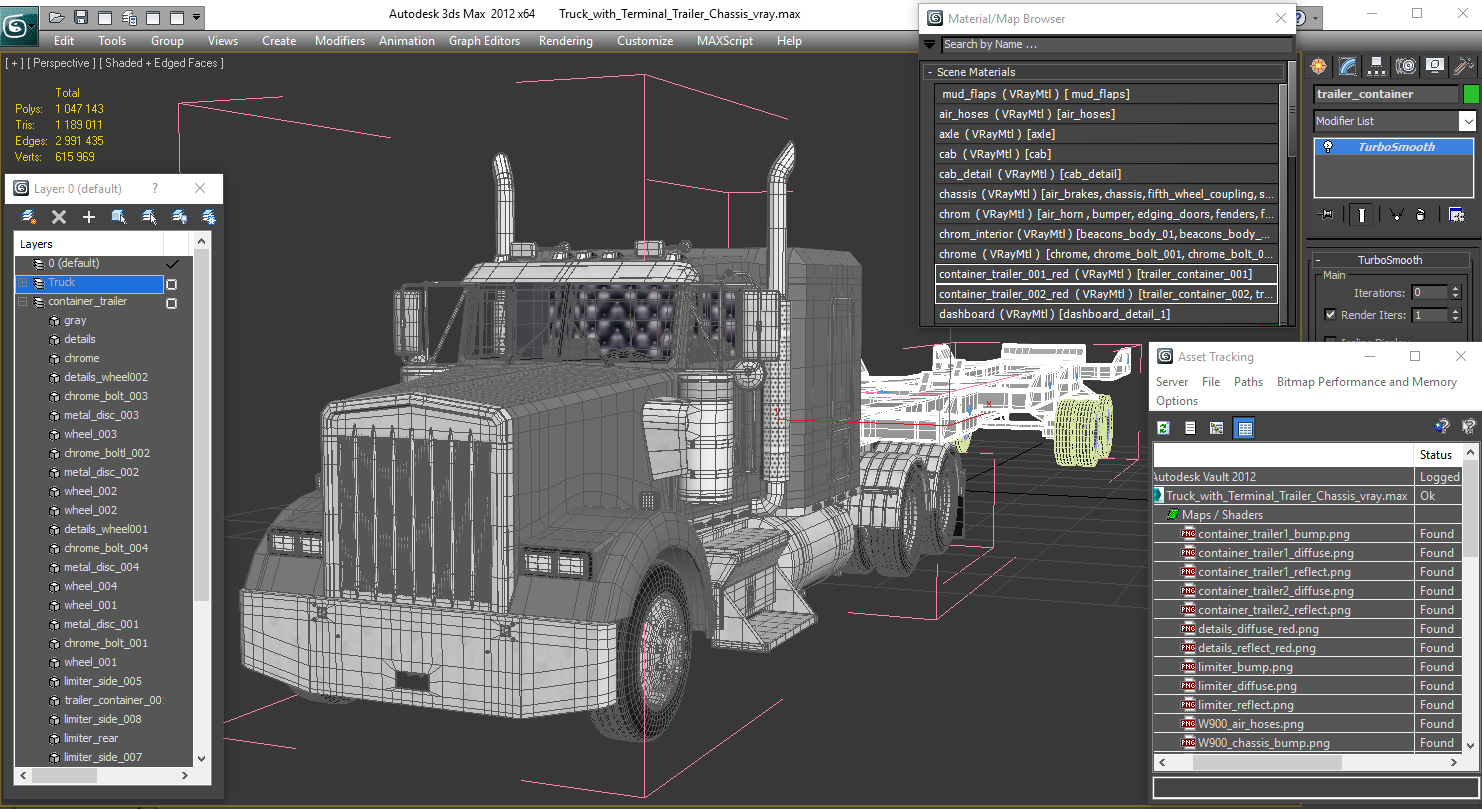Click checkmark of 0 (default) layer

pos(171,264)
